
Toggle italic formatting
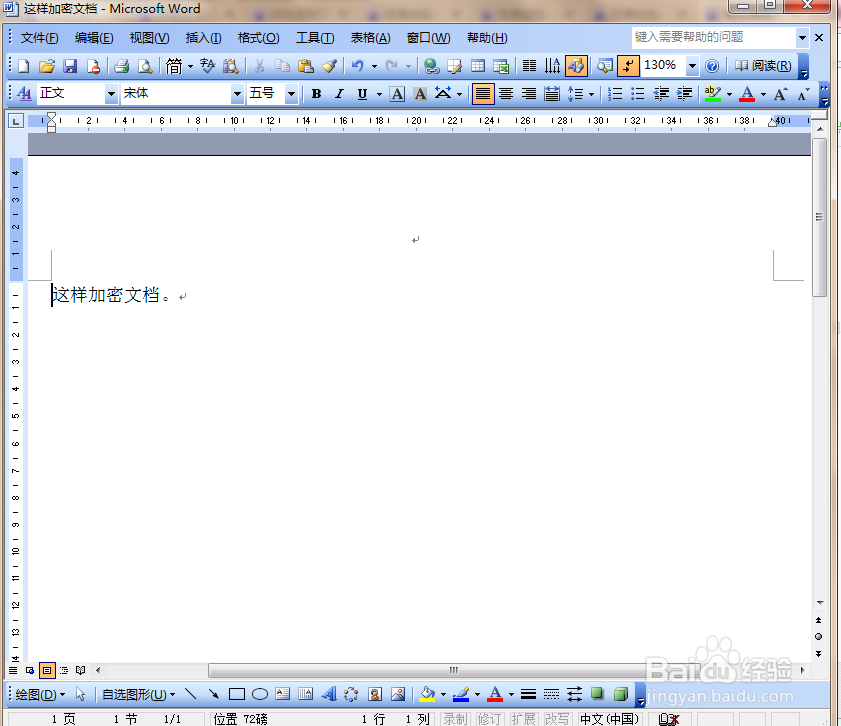point(339,93)
